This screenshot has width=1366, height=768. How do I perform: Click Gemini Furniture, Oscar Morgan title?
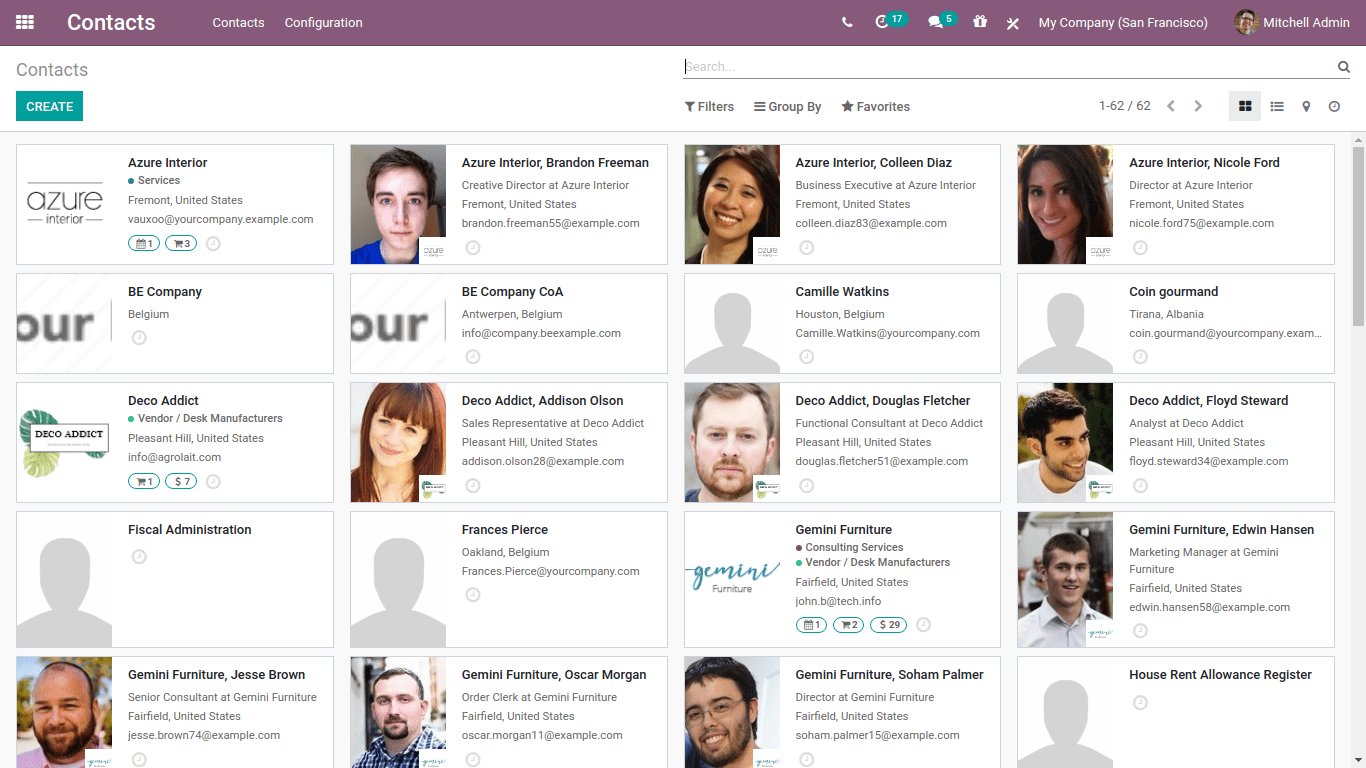pyautogui.click(x=554, y=675)
